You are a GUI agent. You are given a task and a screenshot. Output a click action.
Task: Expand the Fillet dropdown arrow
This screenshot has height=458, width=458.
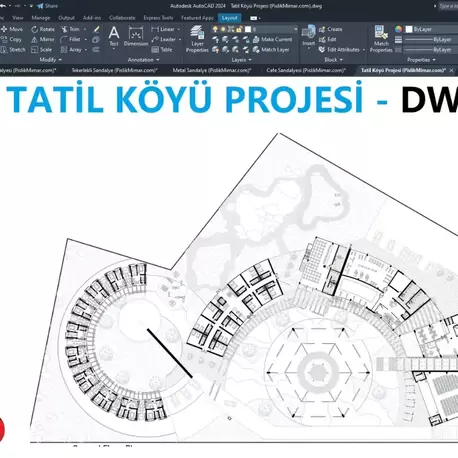(86, 39)
